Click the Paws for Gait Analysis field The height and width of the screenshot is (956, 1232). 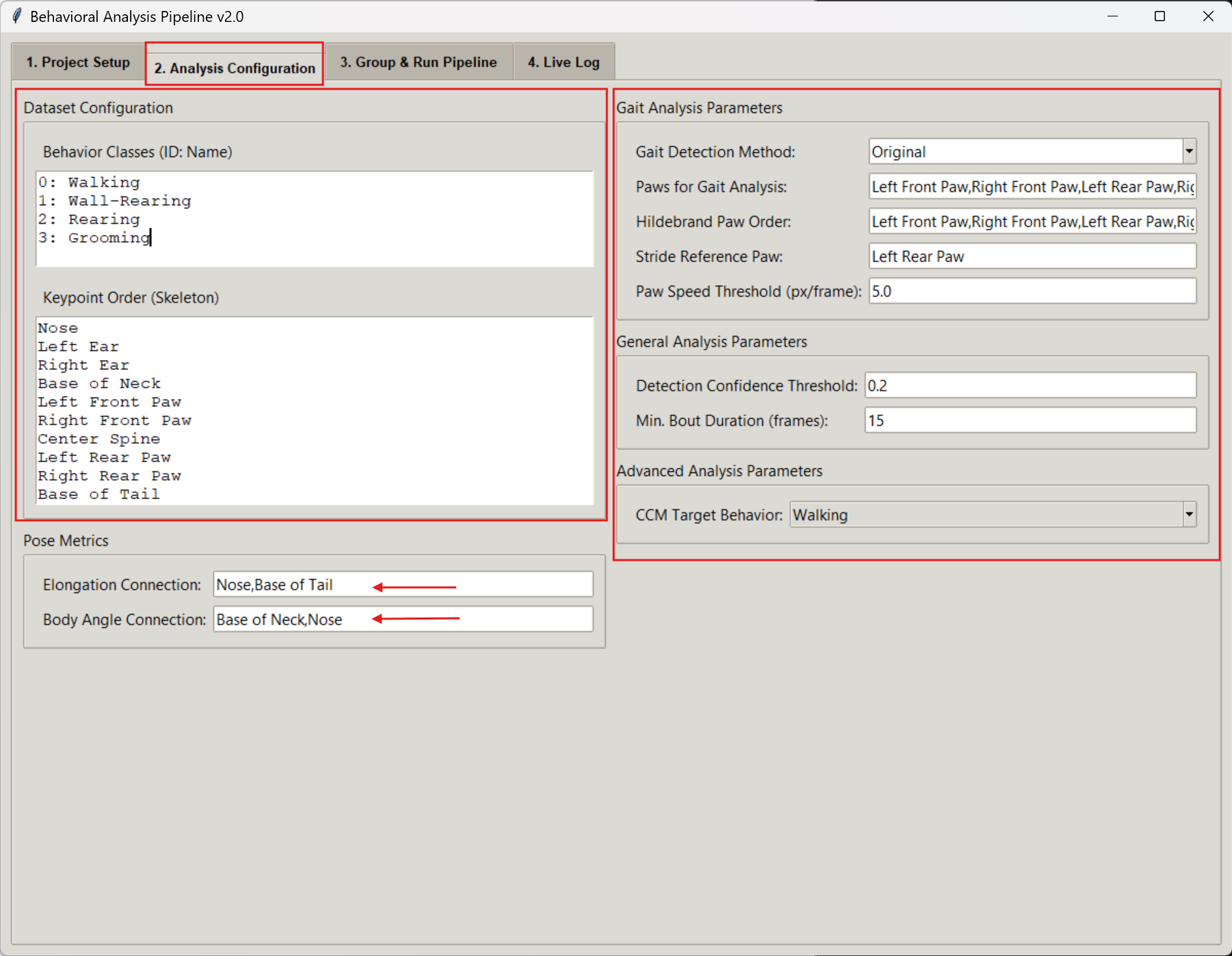click(x=1032, y=187)
